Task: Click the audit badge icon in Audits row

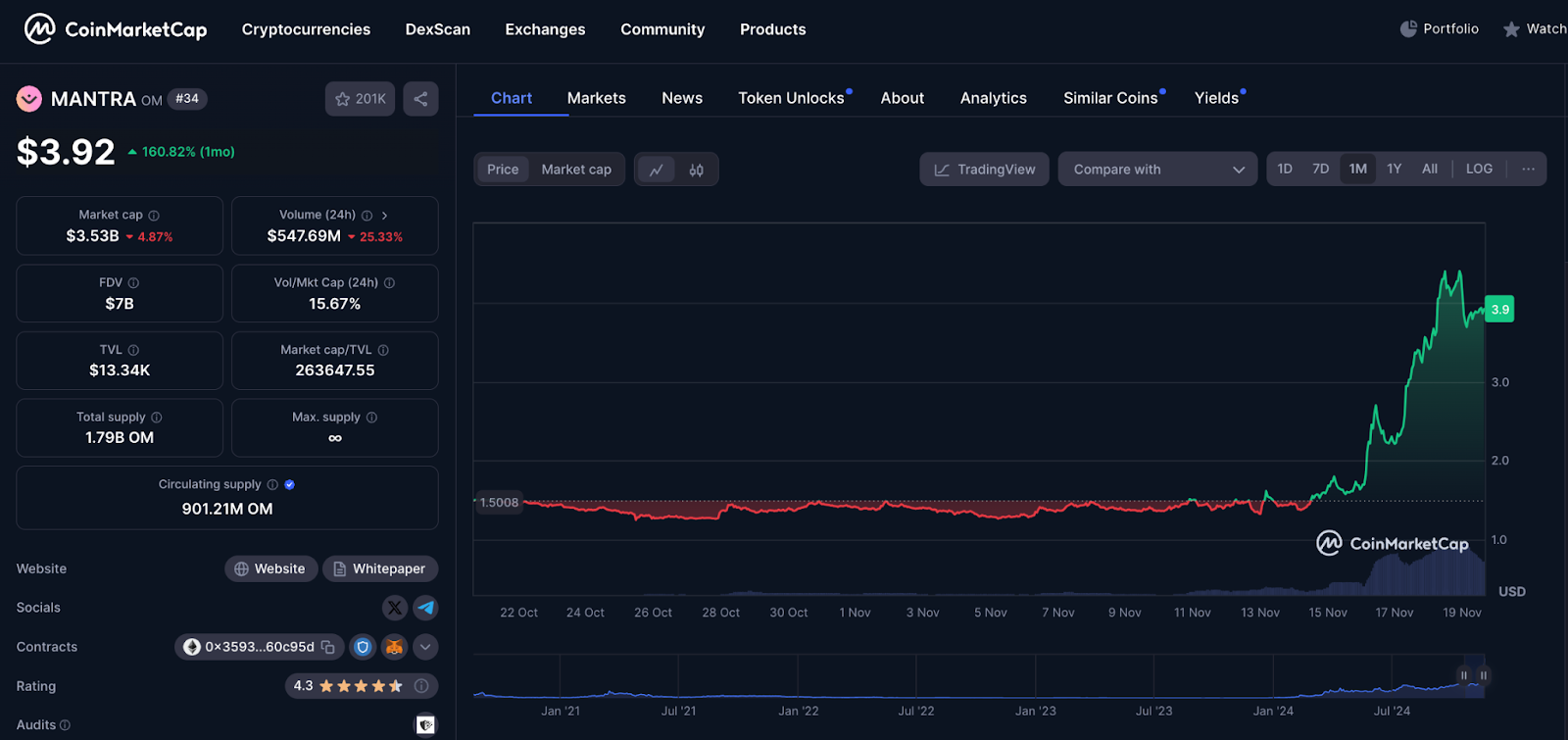Action: [x=425, y=724]
